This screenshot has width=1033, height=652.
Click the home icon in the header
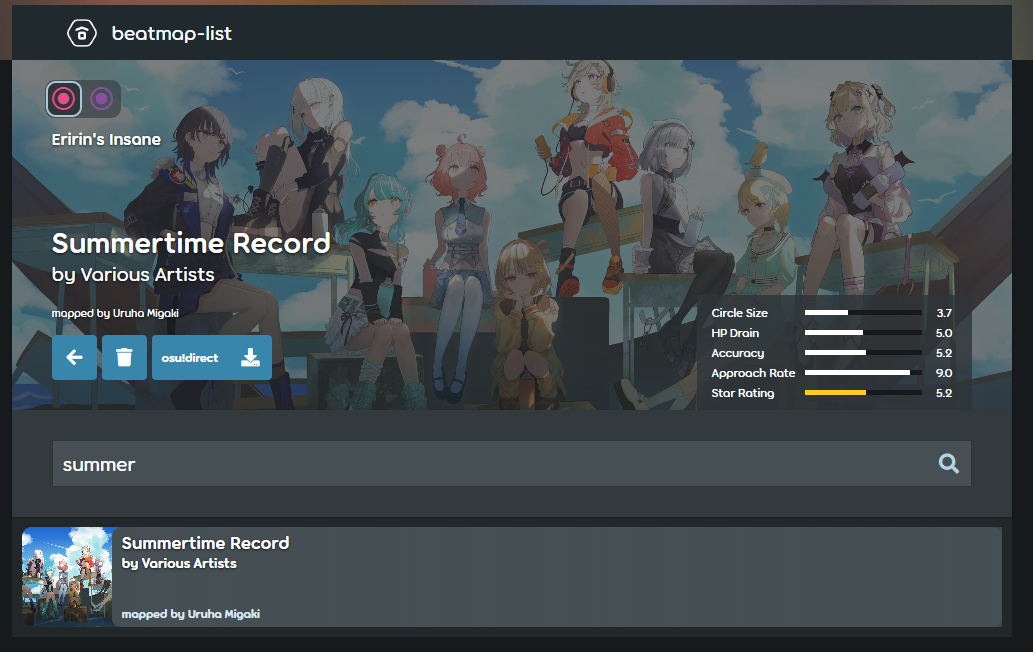(81, 34)
